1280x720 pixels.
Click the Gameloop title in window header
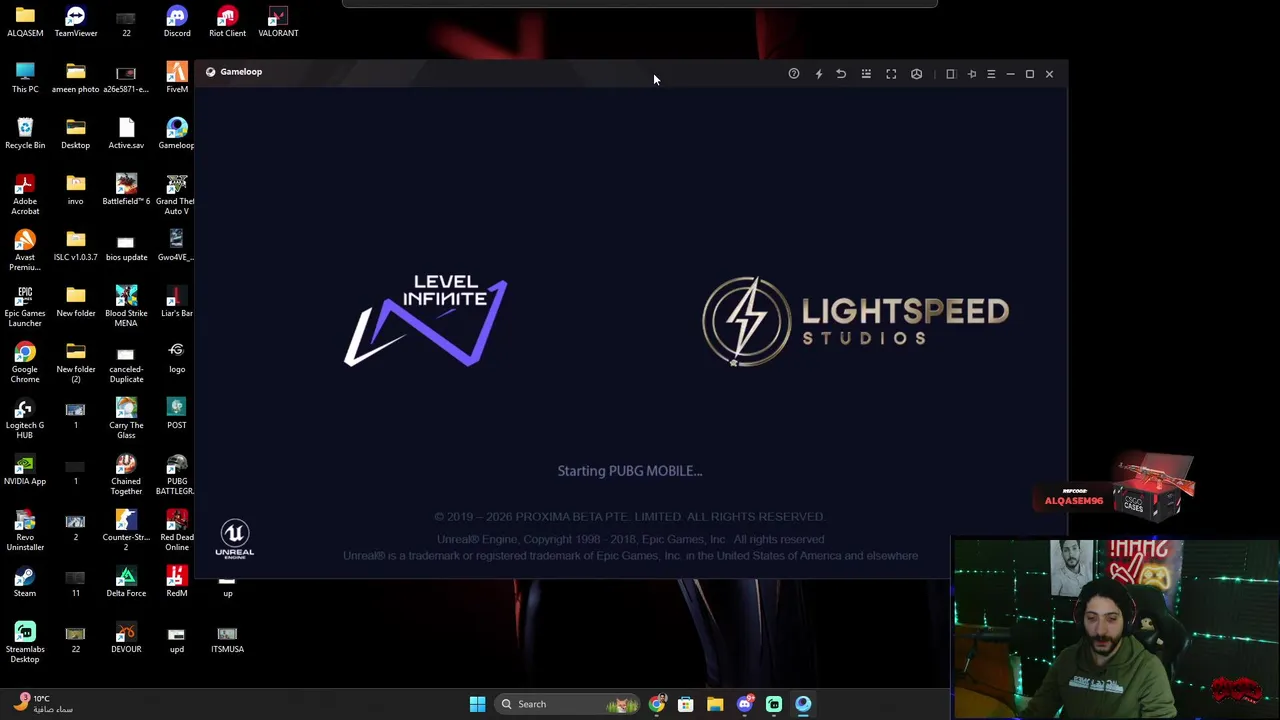point(241,72)
